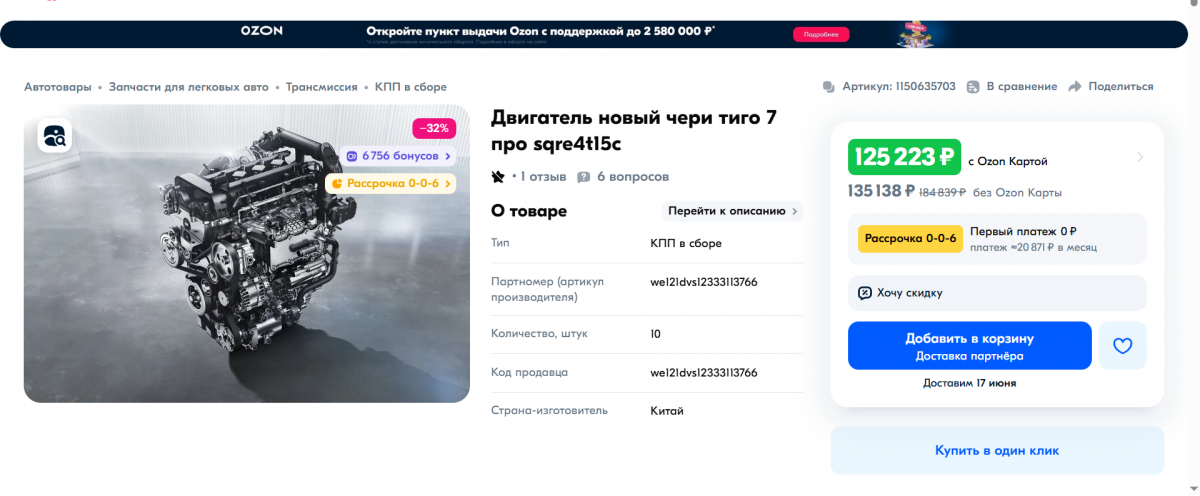Screen dimensions: 1200x496
Task: Click the banner text about пункт выдачи Ozon
Action: click(x=539, y=31)
